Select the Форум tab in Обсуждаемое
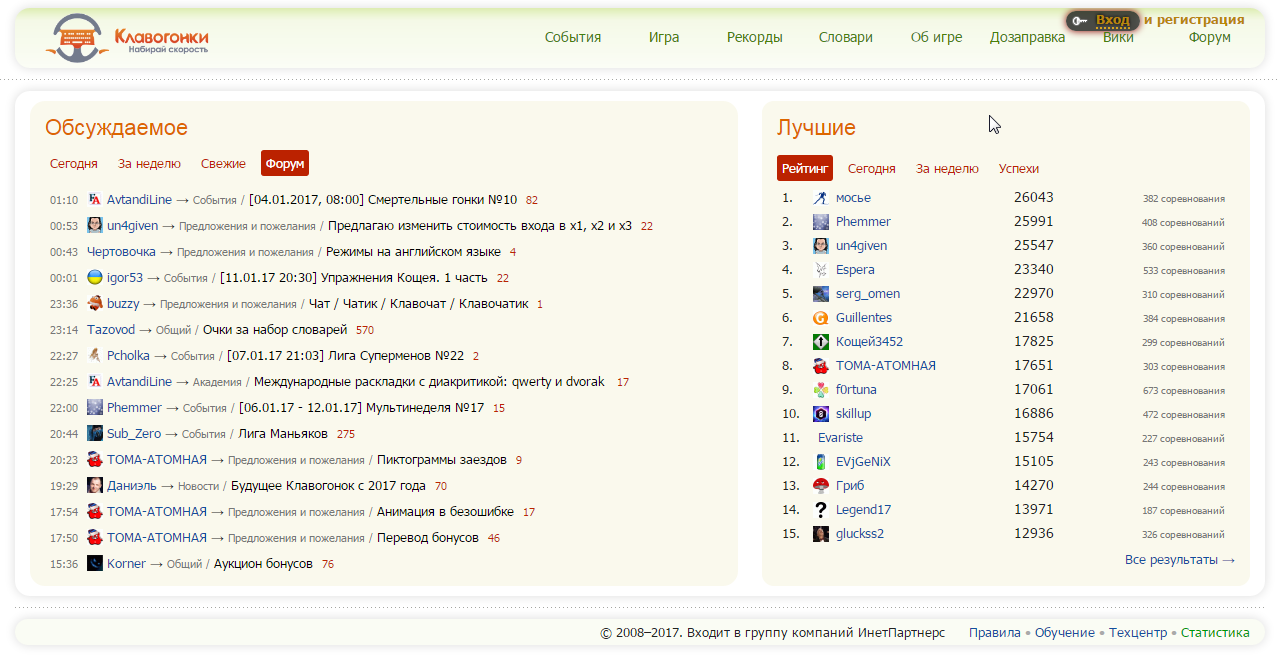This screenshot has height=658, width=1279. point(285,163)
